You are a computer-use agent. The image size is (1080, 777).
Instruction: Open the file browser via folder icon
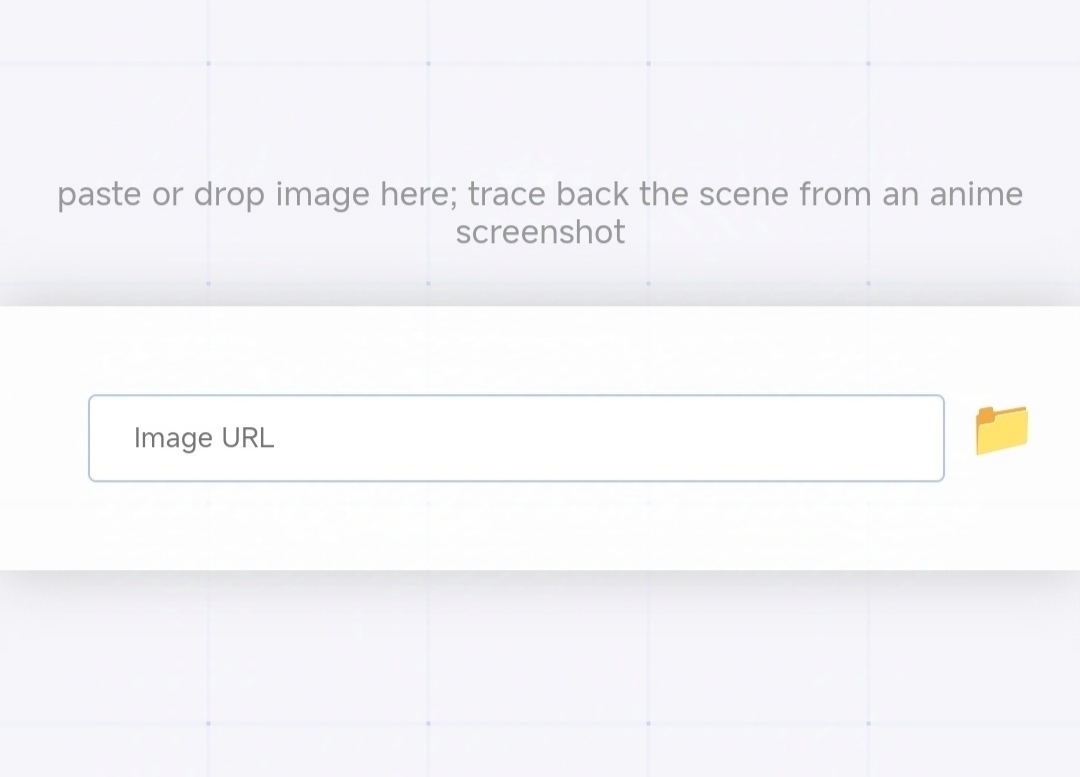[1001, 430]
